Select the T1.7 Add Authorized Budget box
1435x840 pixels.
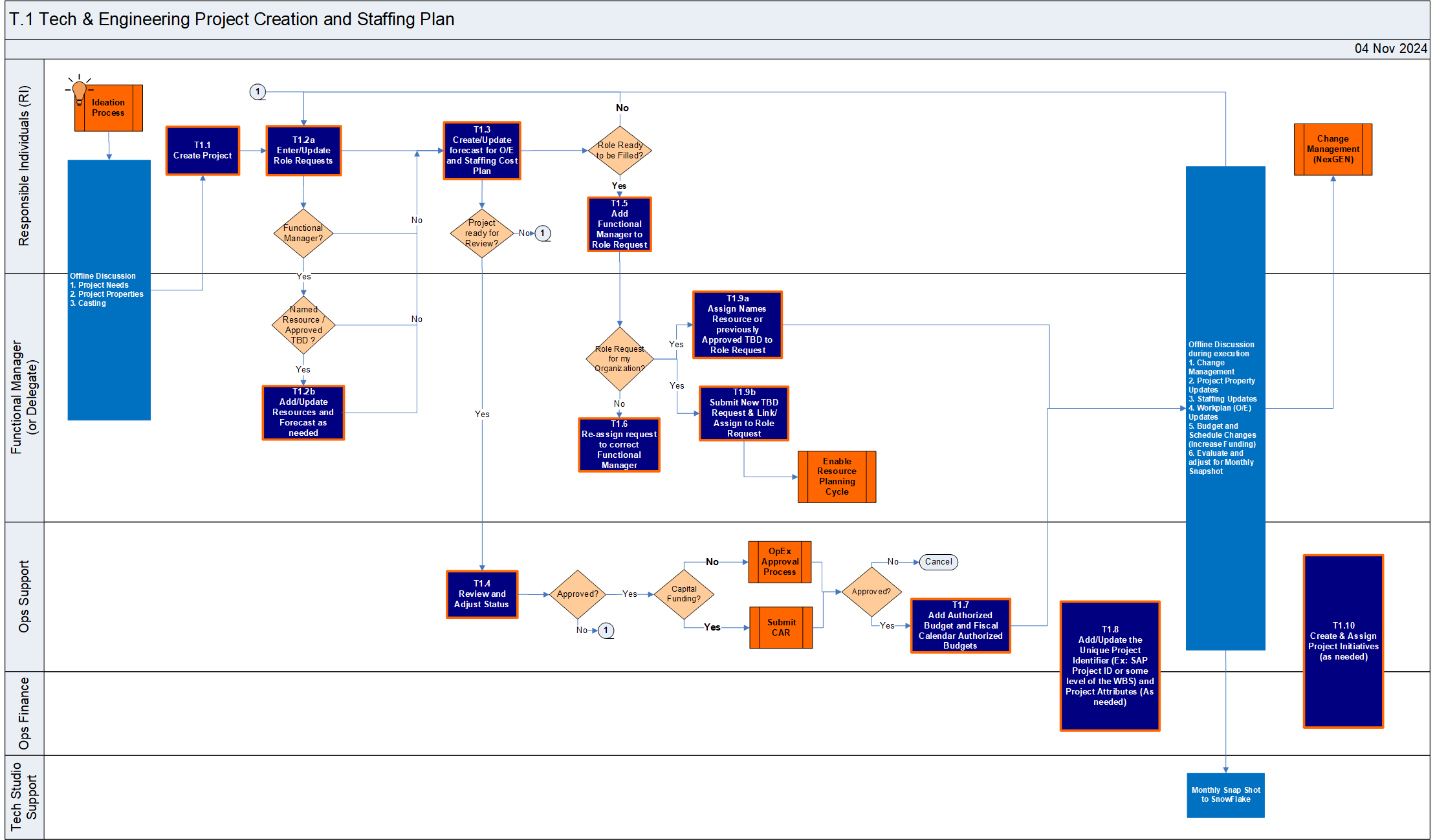coord(960,625)
